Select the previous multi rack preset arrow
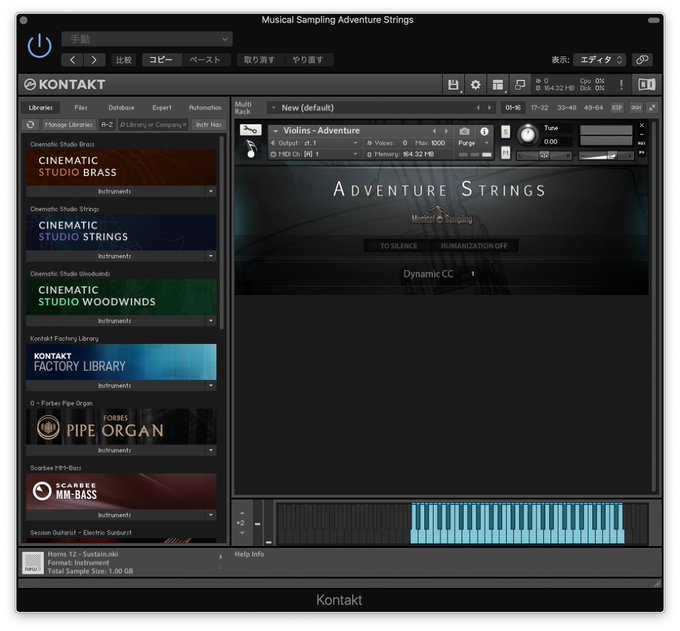The height and width of the screenshot is (631, 680). click(478, 108)
